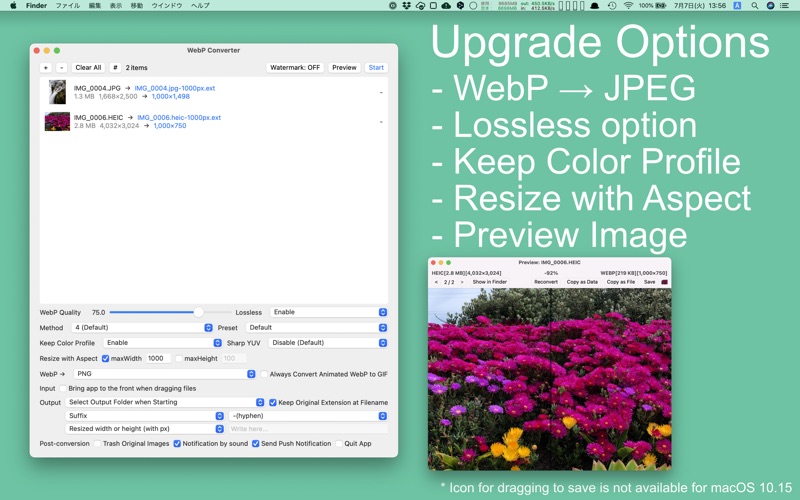Click the cloud upload menu bar icon
The image size is (800, 500).
446,5
